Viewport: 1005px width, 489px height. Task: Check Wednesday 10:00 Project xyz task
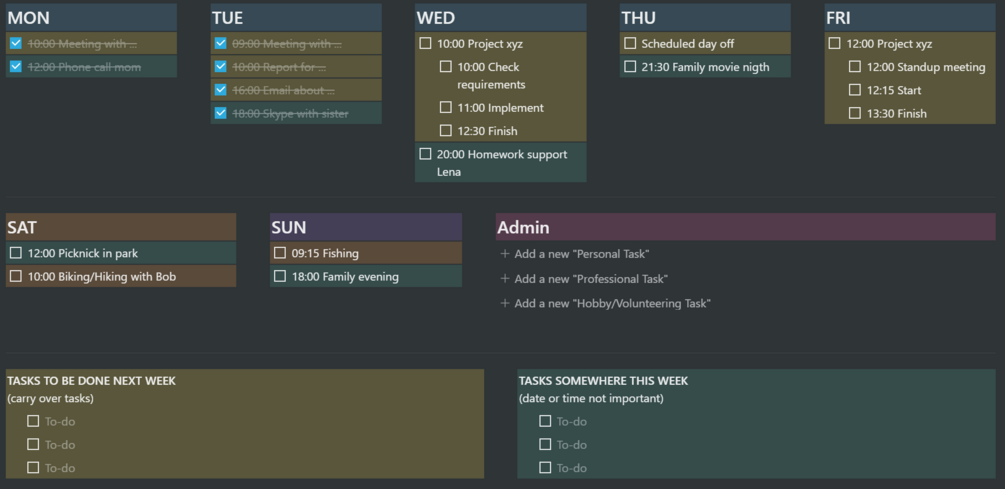point(425,43)
